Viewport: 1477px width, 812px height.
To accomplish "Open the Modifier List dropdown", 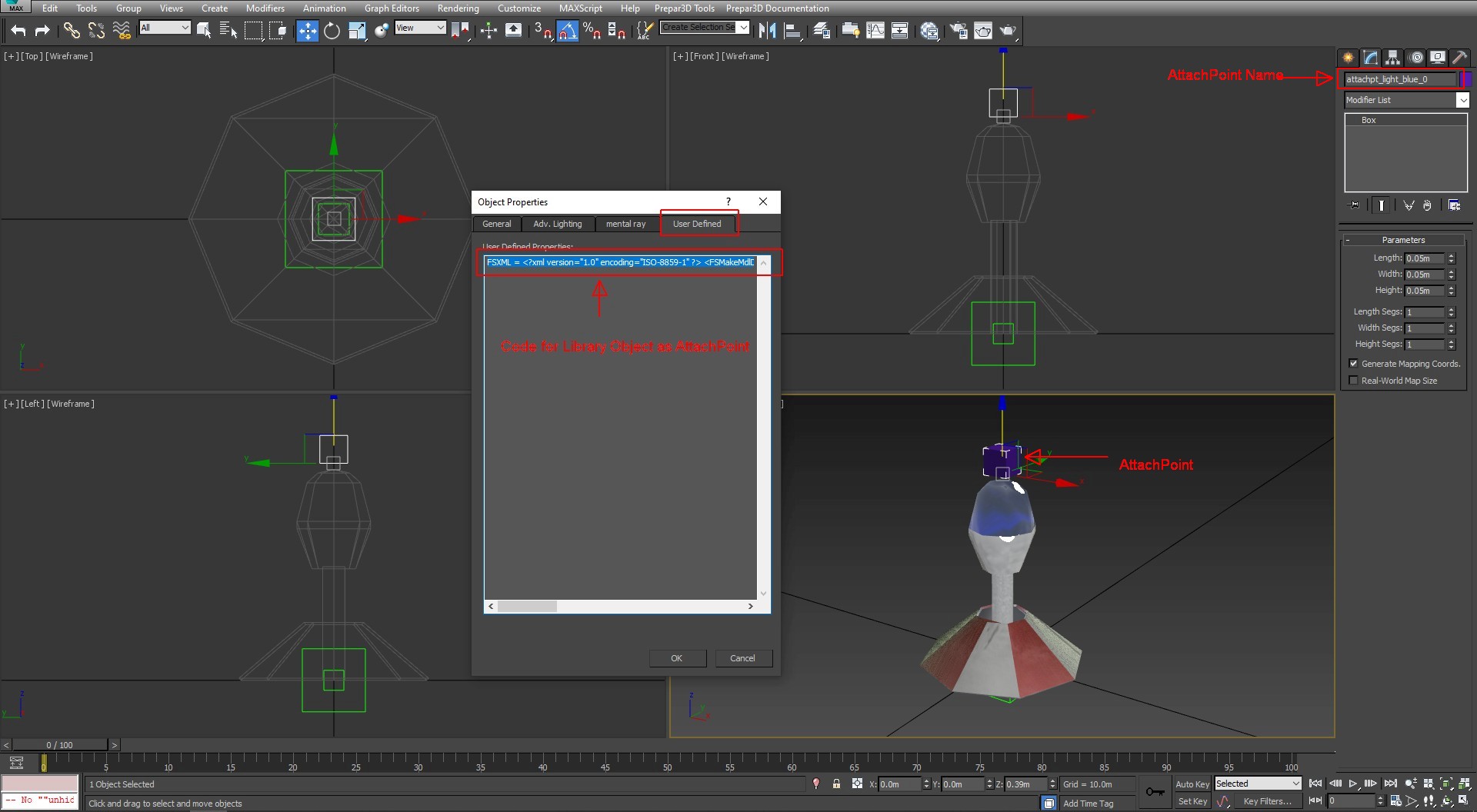I will pyautogui.click(x=1462, y=100).
